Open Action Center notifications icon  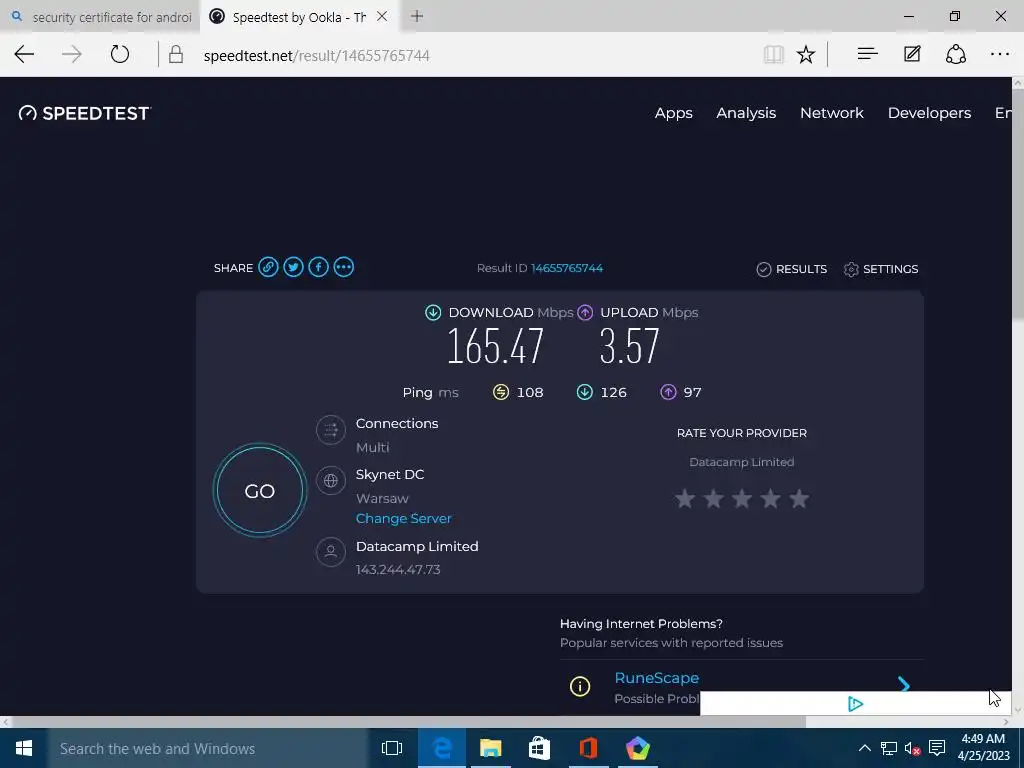(937, 748)
